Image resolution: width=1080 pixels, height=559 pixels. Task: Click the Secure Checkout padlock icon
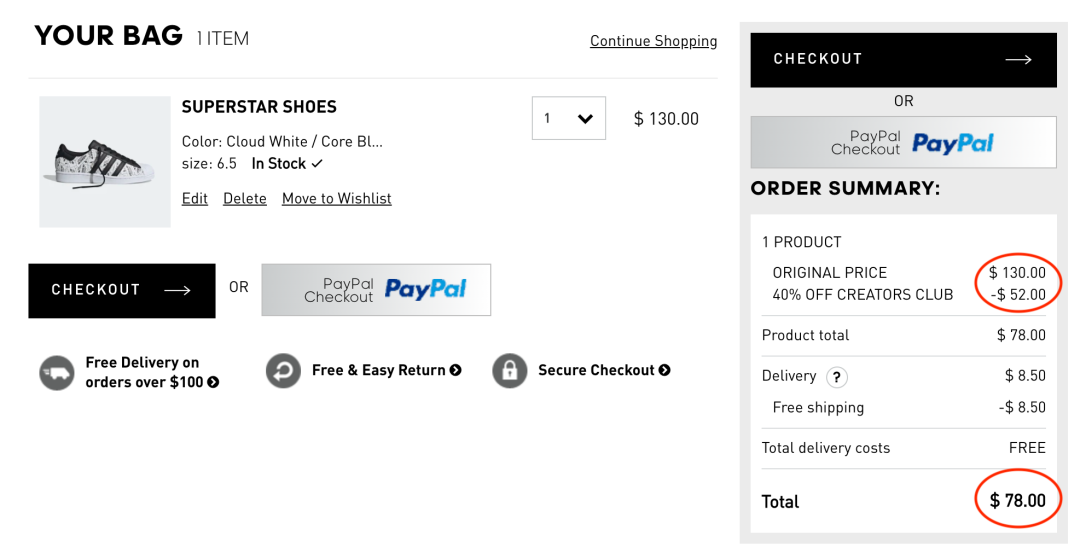coord(510,370)
